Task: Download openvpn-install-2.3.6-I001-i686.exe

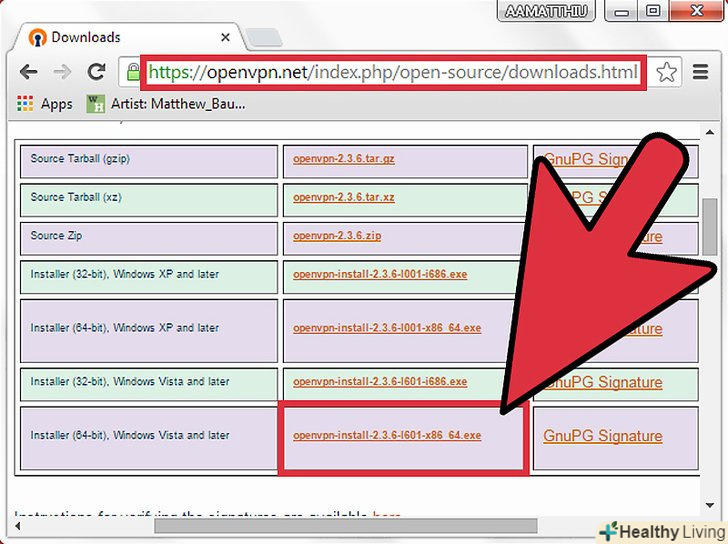Action: 380,274
